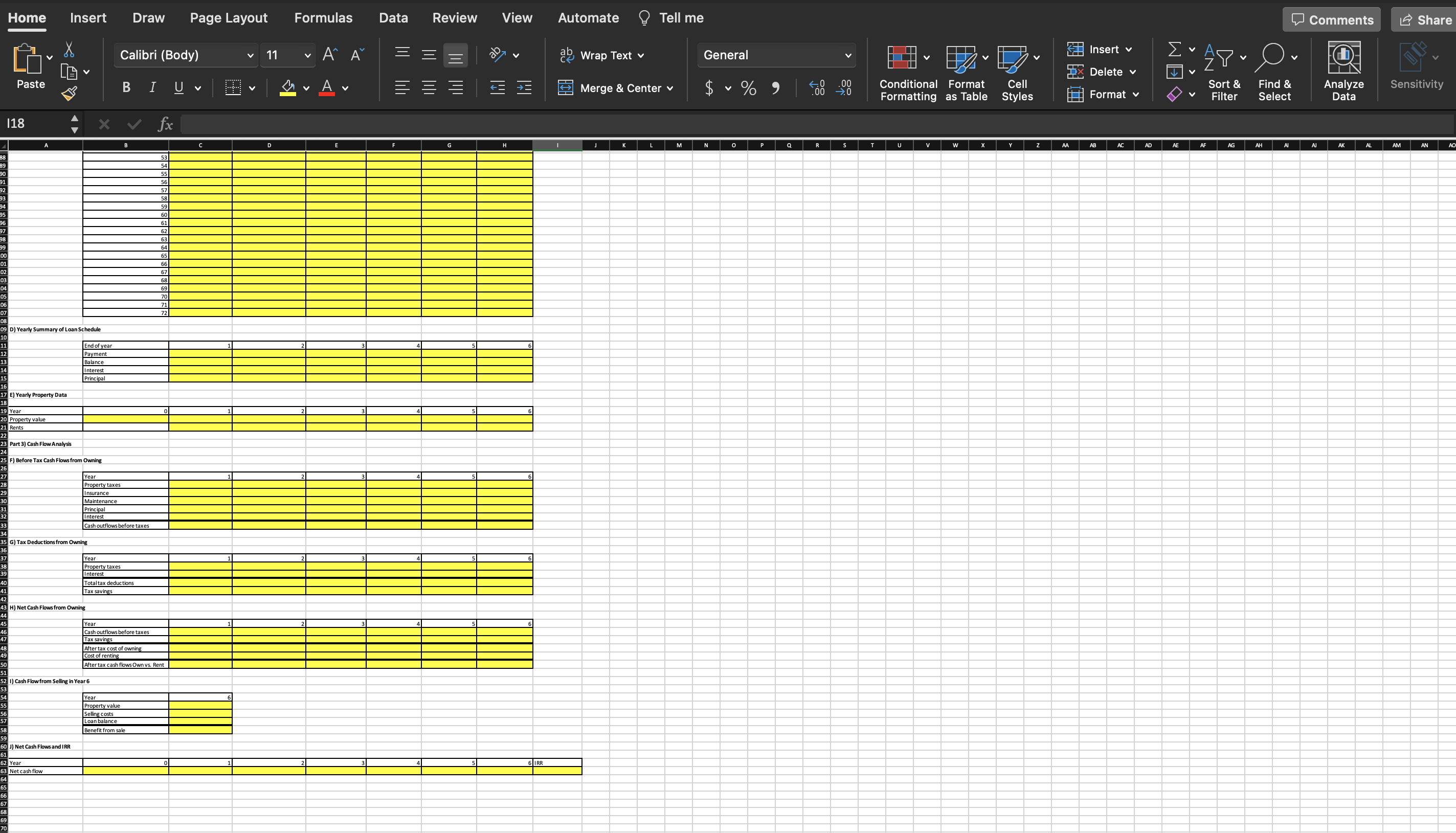Switch to the Draw tab
The width and height of the screenshot is (1456, 833).
click(x=148, y=18)
